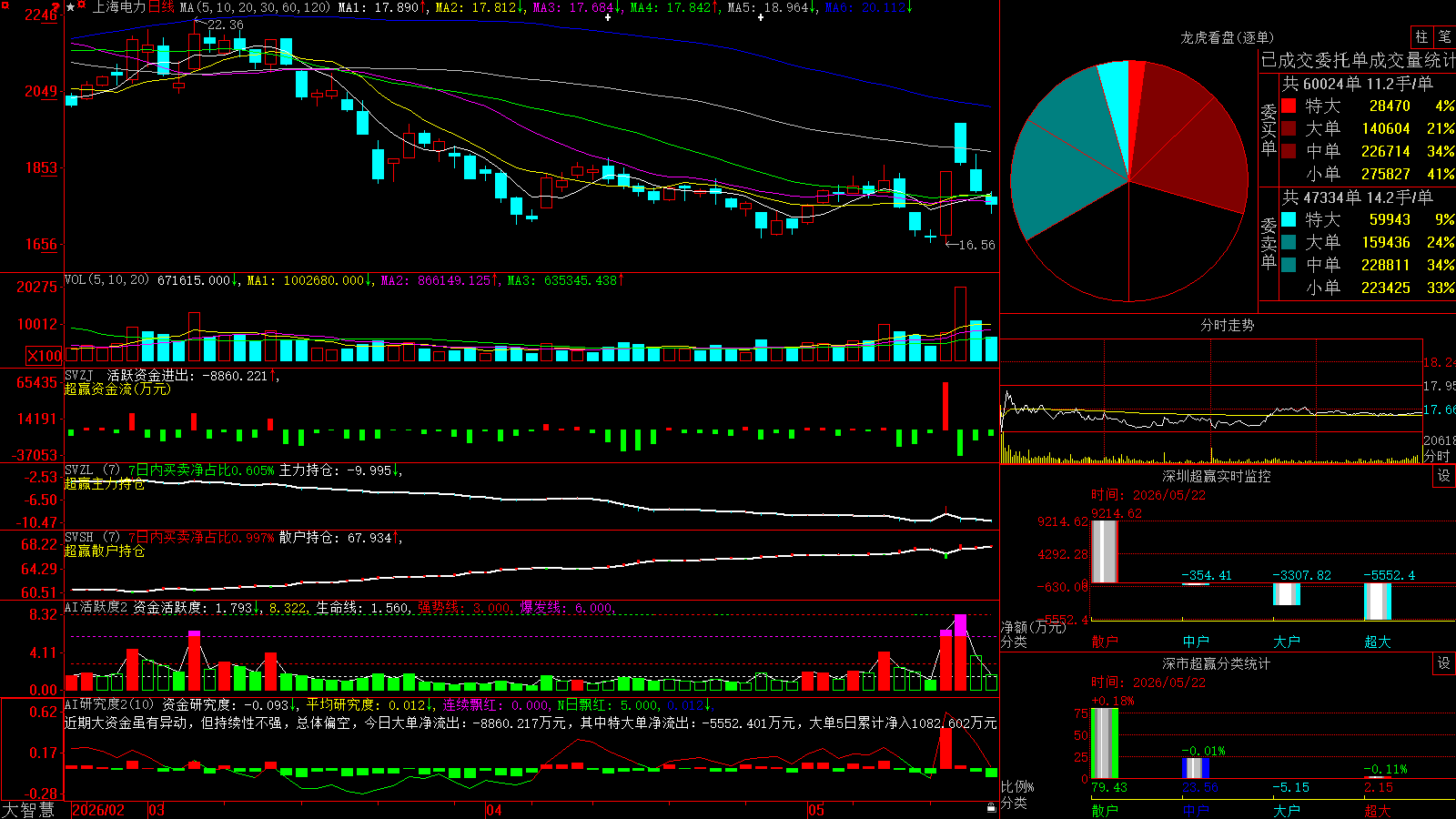Click the 小单 223425 sell order row
This screenshot has height=819, width=1456.
1368,288
